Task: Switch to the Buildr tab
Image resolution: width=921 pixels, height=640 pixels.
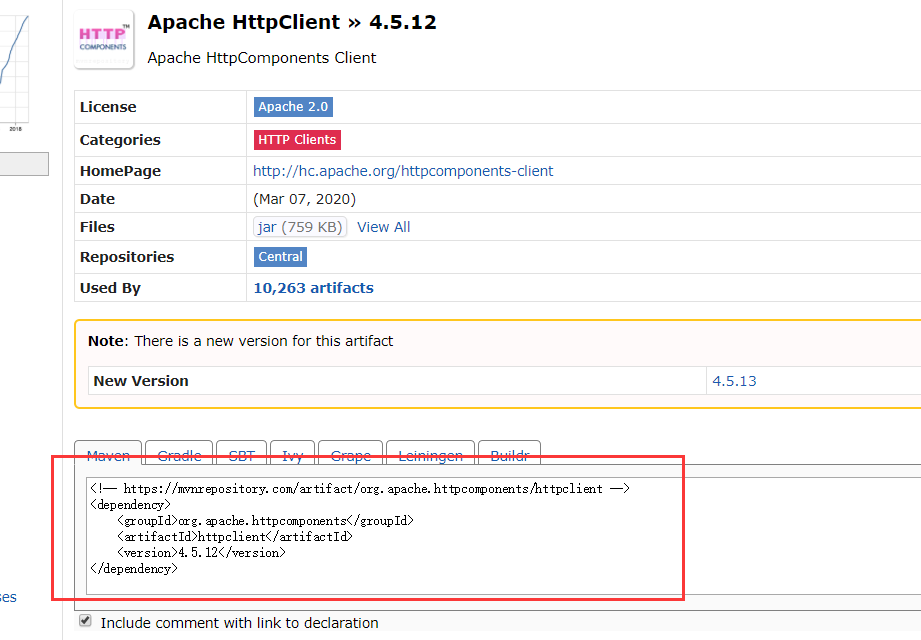Action: [509, 455]
